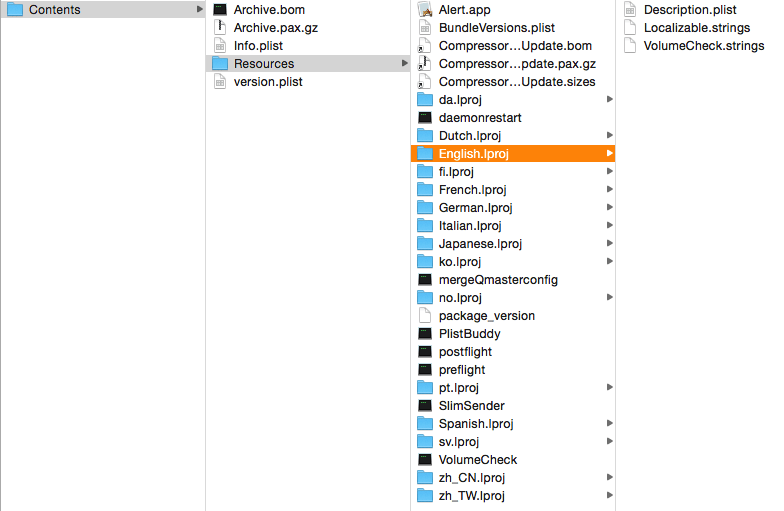Click the BundleVersions.plist file icon

(425, 28)
